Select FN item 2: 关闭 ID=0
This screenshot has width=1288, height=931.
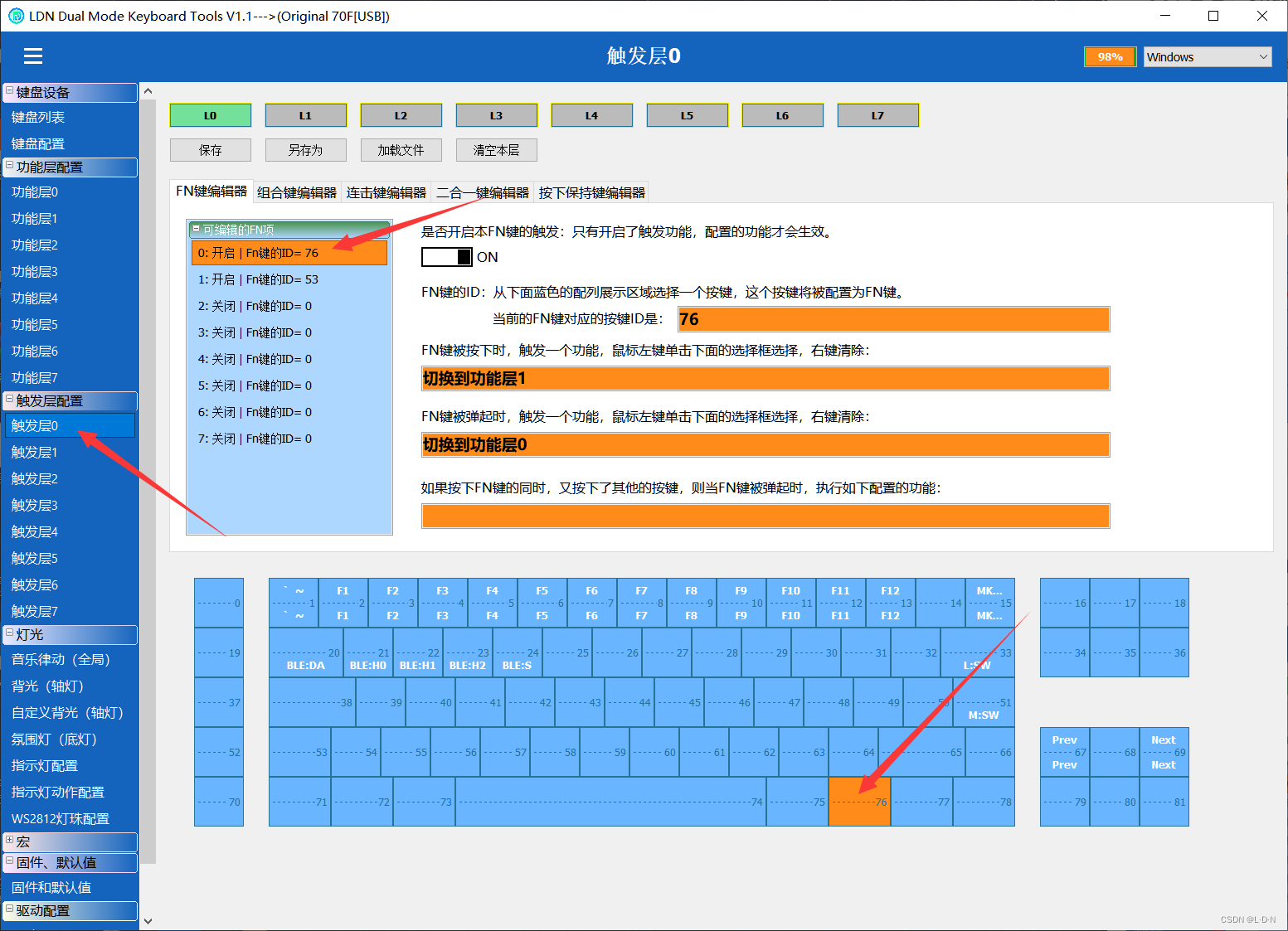[x=289, y=306]
